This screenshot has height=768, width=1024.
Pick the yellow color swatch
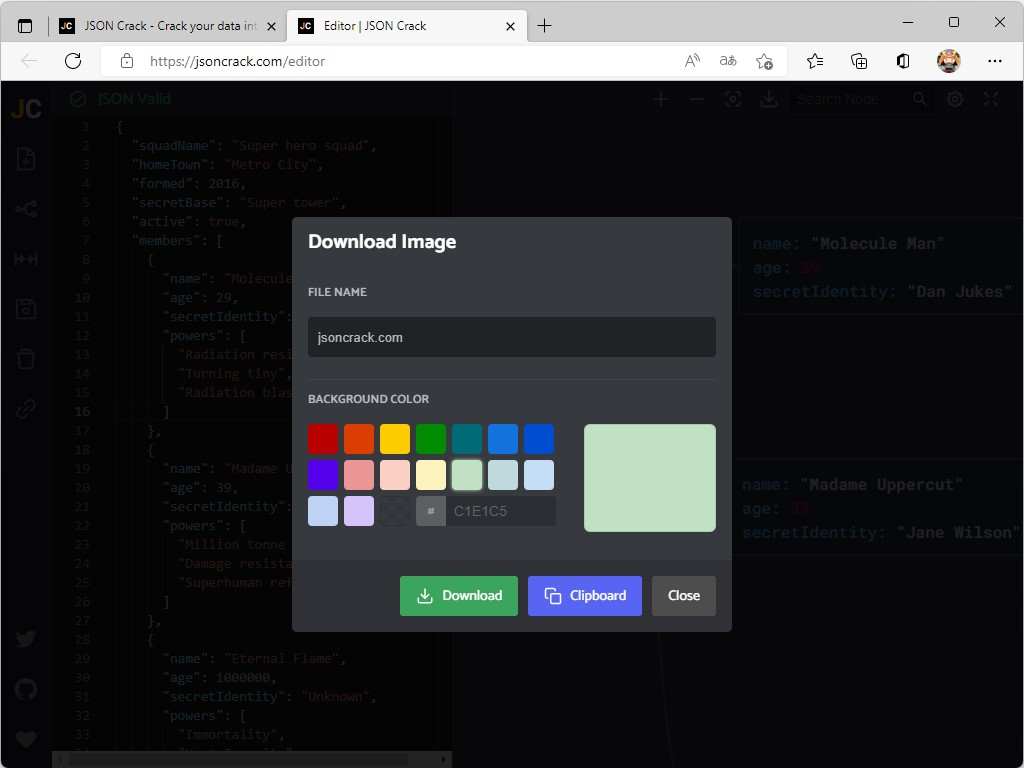pos(395,439)
